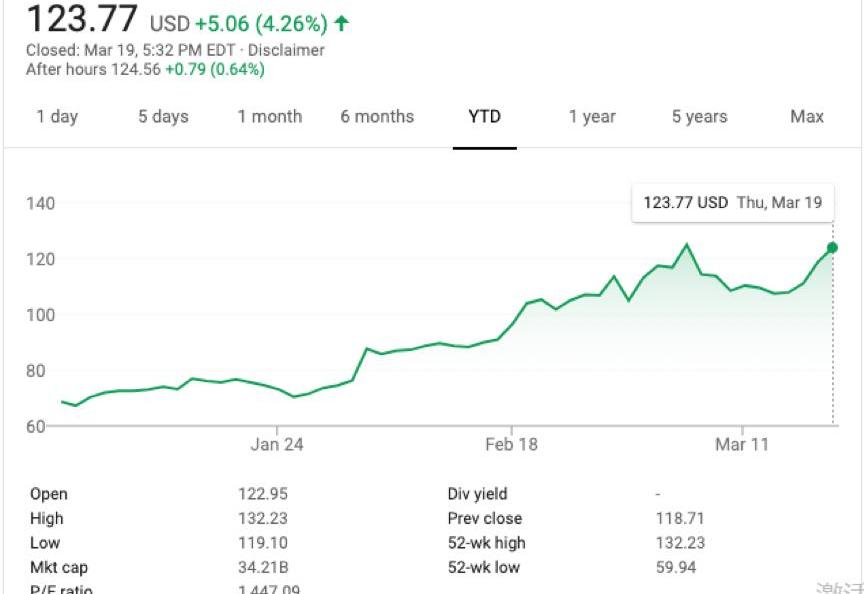The width and height of the screenshot is (864, 594).
Task: Select the YTD tab
Action: coord(484,116)
